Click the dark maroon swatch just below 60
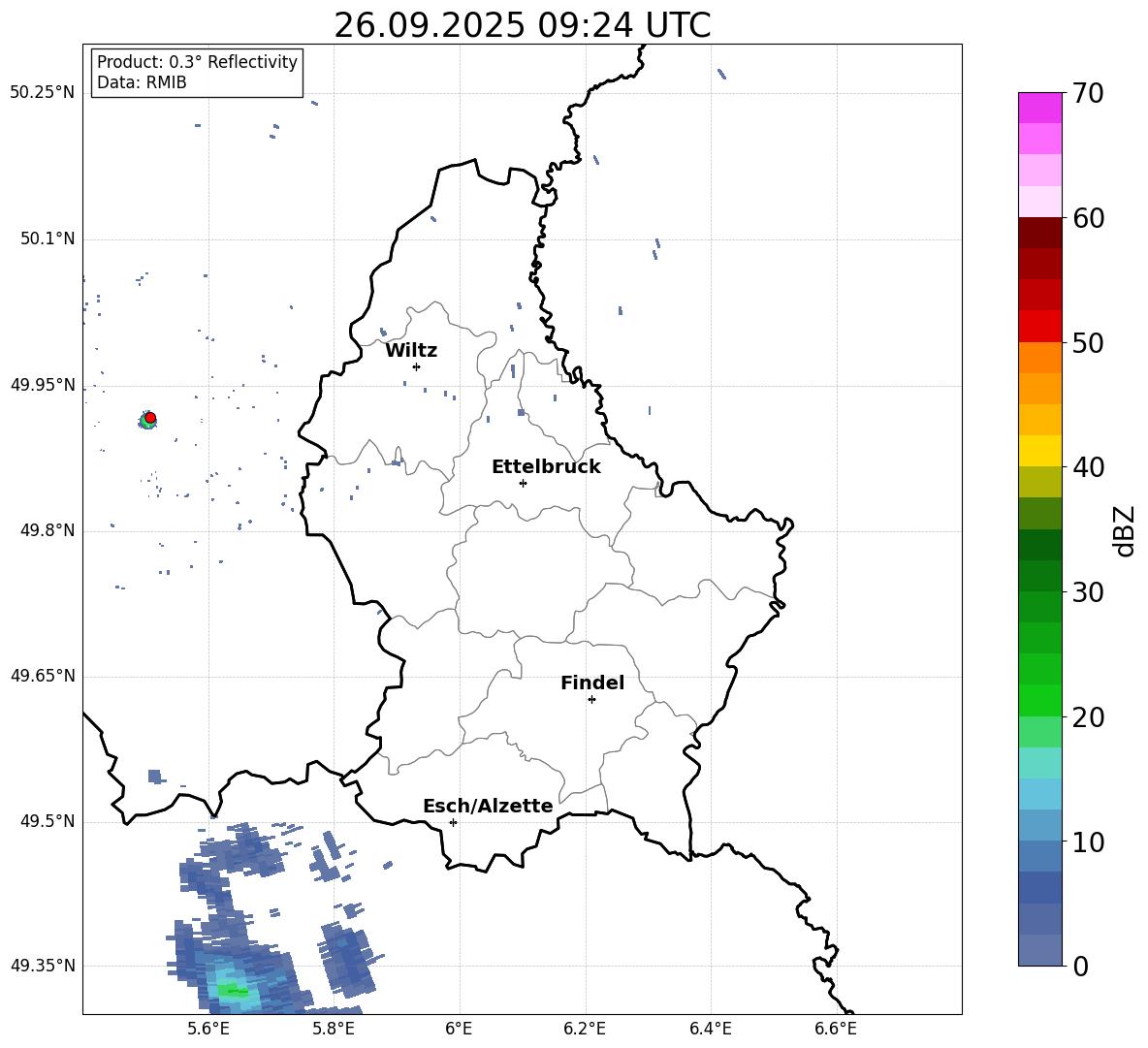The width and height of the screenshot is (1148, 1048). pos(1039,233)
